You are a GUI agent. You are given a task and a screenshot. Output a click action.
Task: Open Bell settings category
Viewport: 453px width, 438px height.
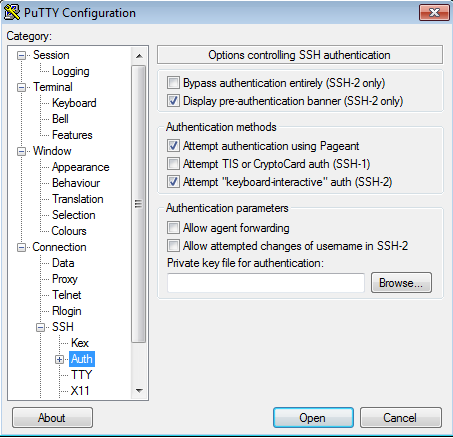point(60,119)
